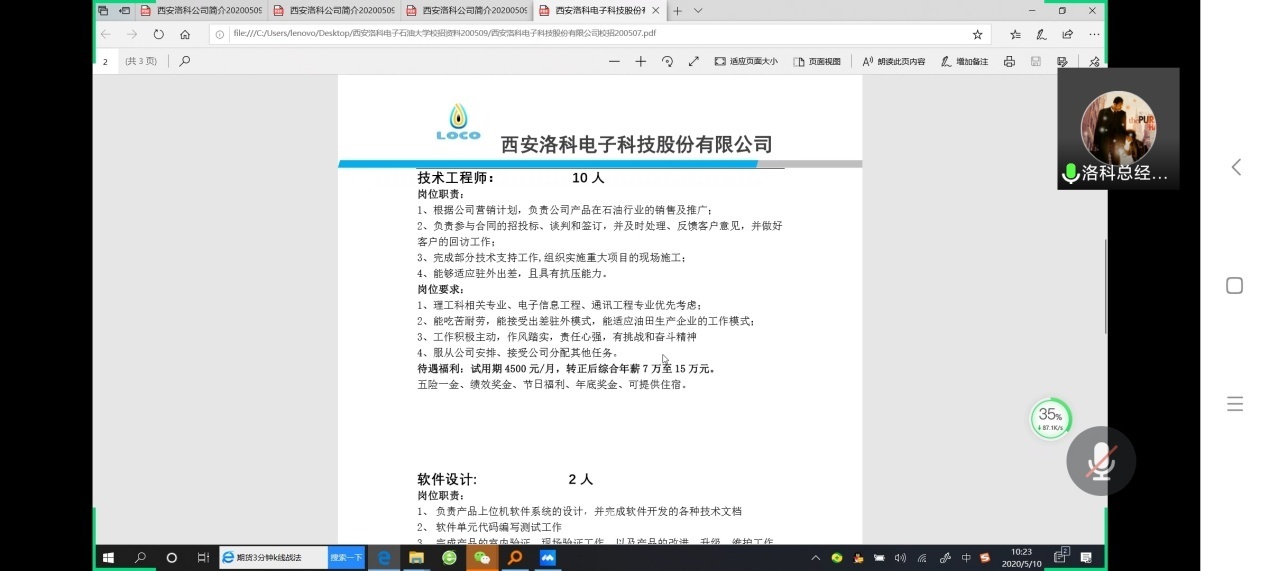Viewport: 1269px width, 571px height.
Task: Open the tab list dropdown chevron
Action: (698, 11)
